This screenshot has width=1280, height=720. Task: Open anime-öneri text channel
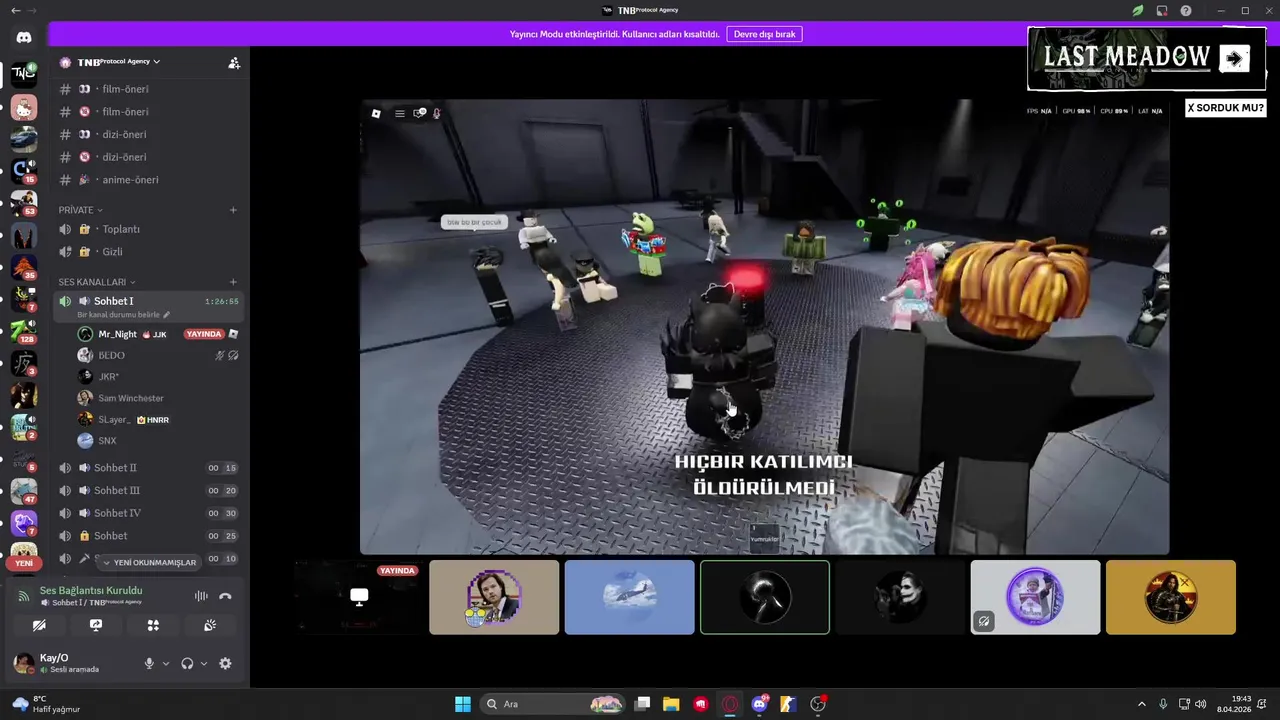pyautogui.click(x=150, y=180)
